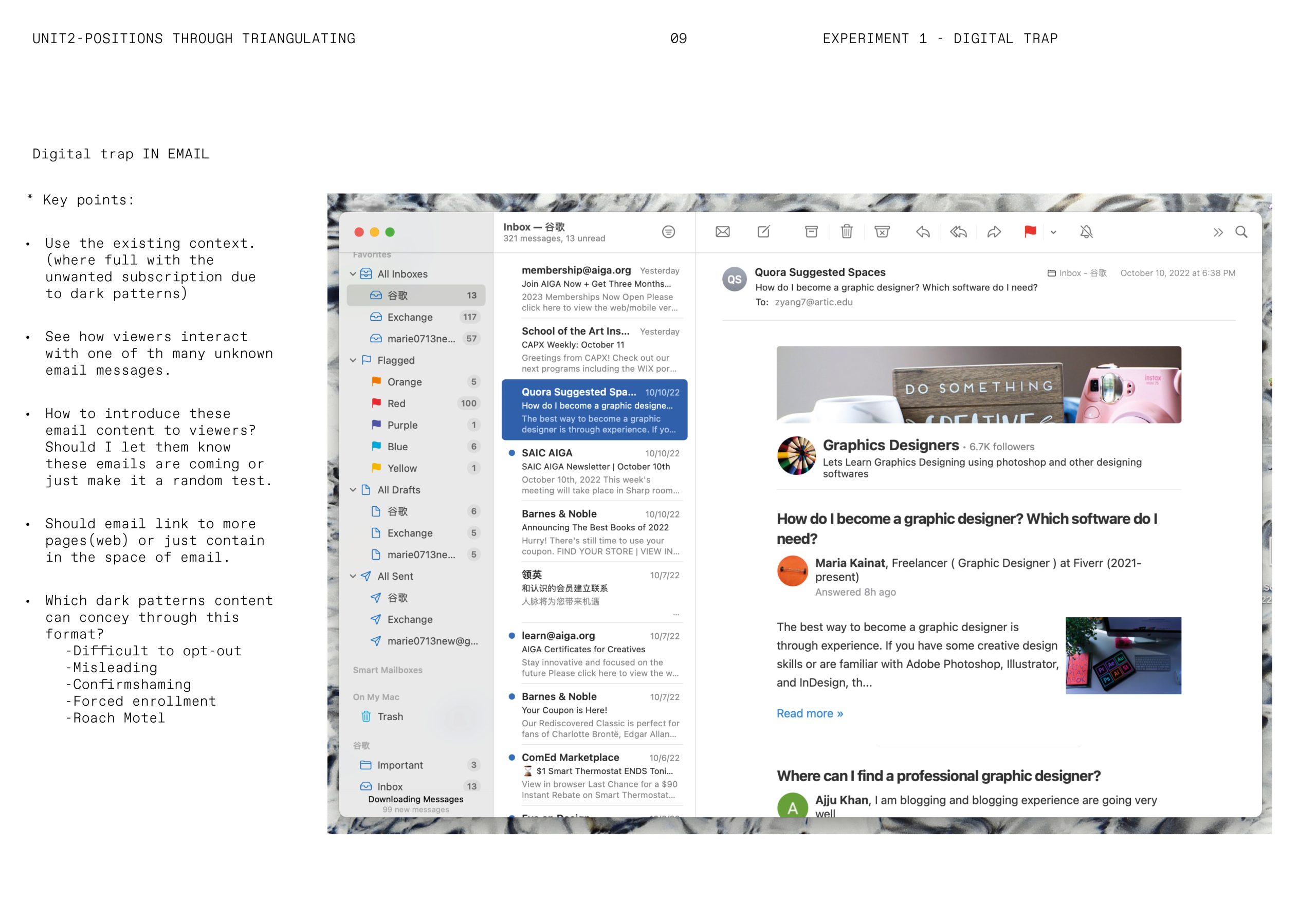The width and height of the screenshot is (1316, 903).
Task: Click the Read more link
Action: point(810,714)
